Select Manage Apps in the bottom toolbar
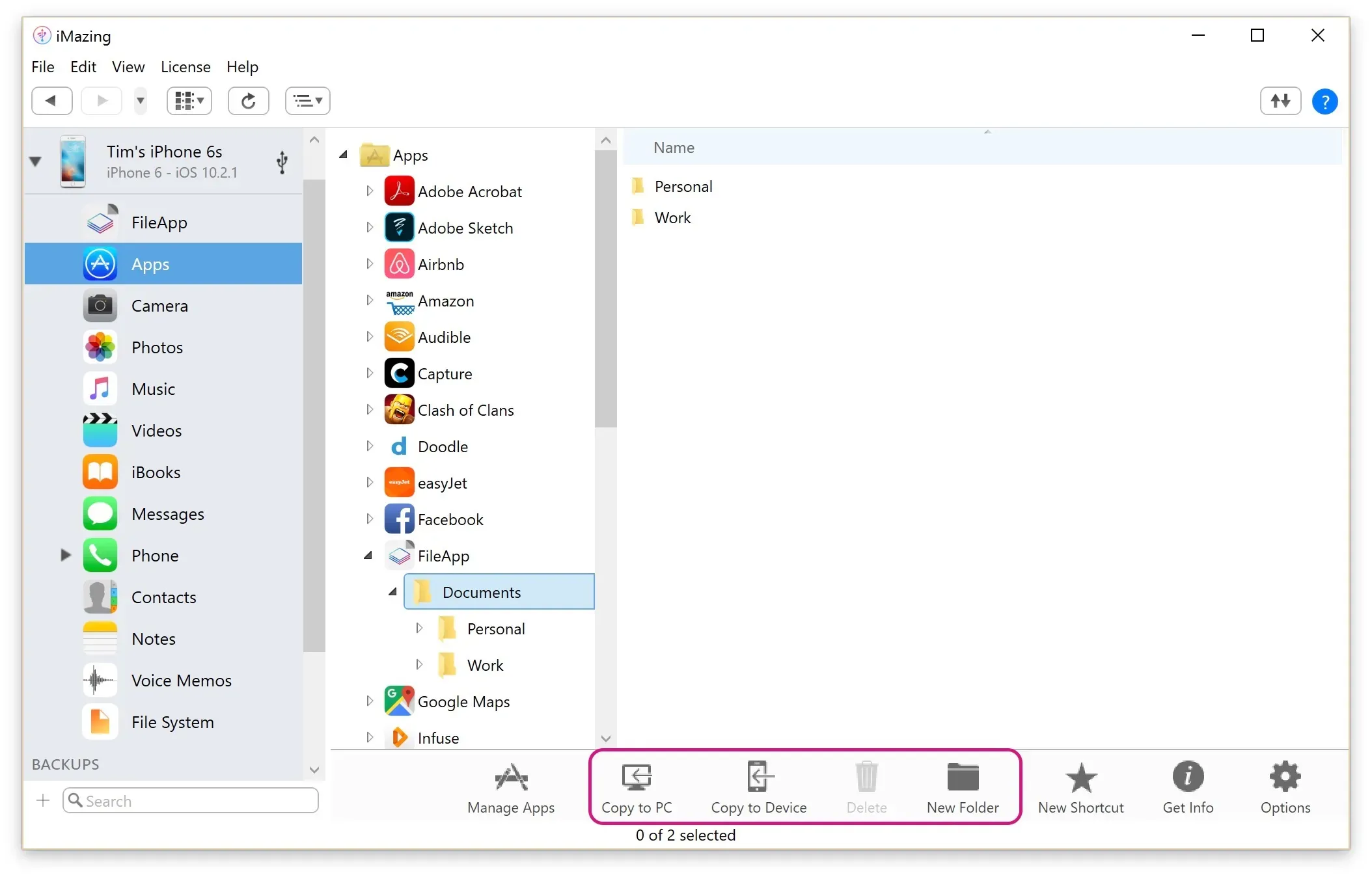 click(x=511, y=787)
